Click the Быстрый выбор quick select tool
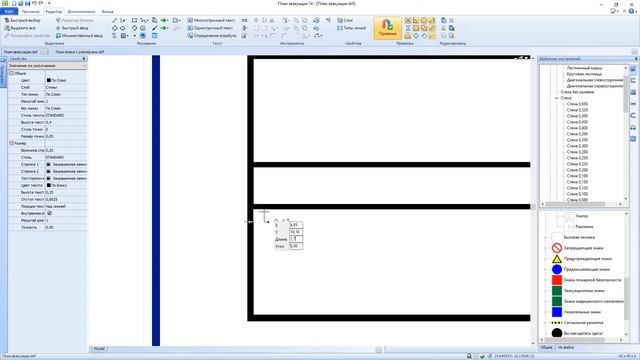Image resolution: width=640 pixels, height=360 pixels. [22, 20]
